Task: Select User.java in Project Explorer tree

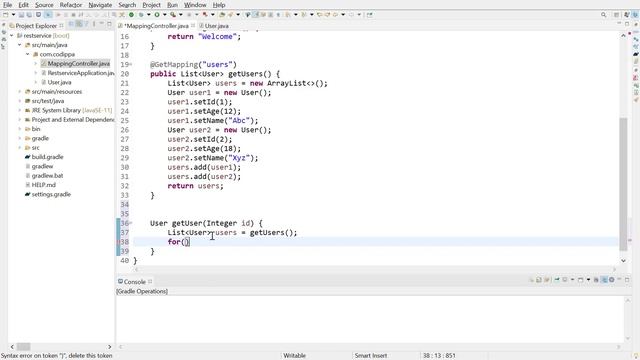Action: [x=56, y=82]
